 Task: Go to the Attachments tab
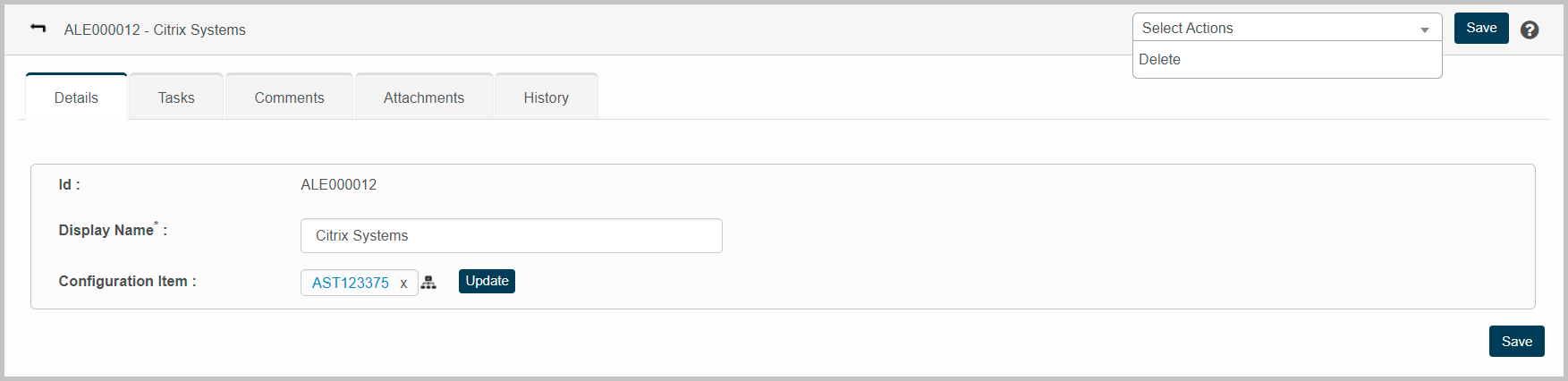424,97
